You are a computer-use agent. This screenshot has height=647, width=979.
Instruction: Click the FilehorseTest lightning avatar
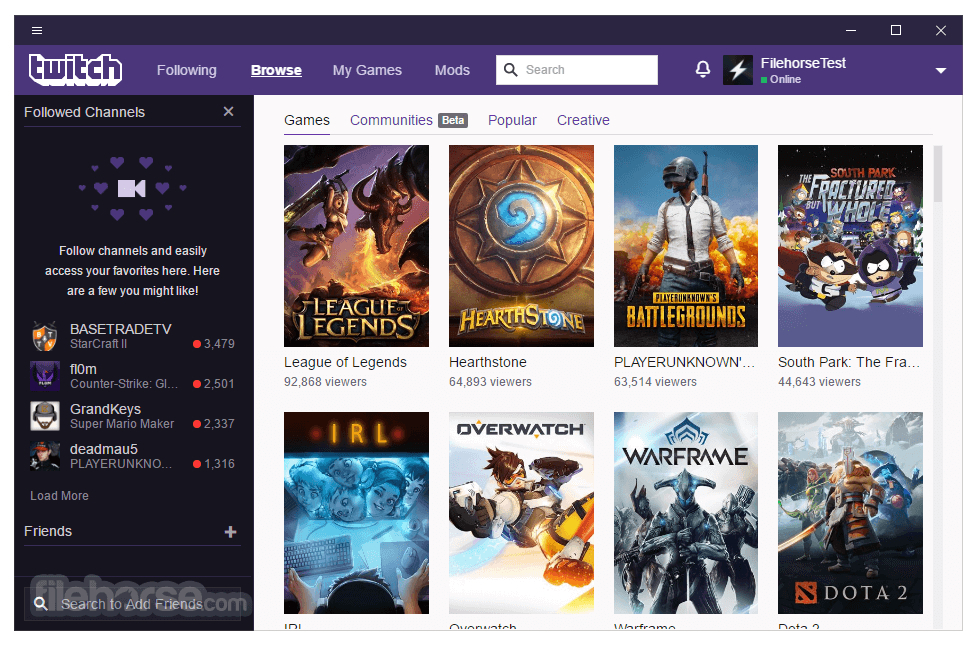[x=737, y=70]
